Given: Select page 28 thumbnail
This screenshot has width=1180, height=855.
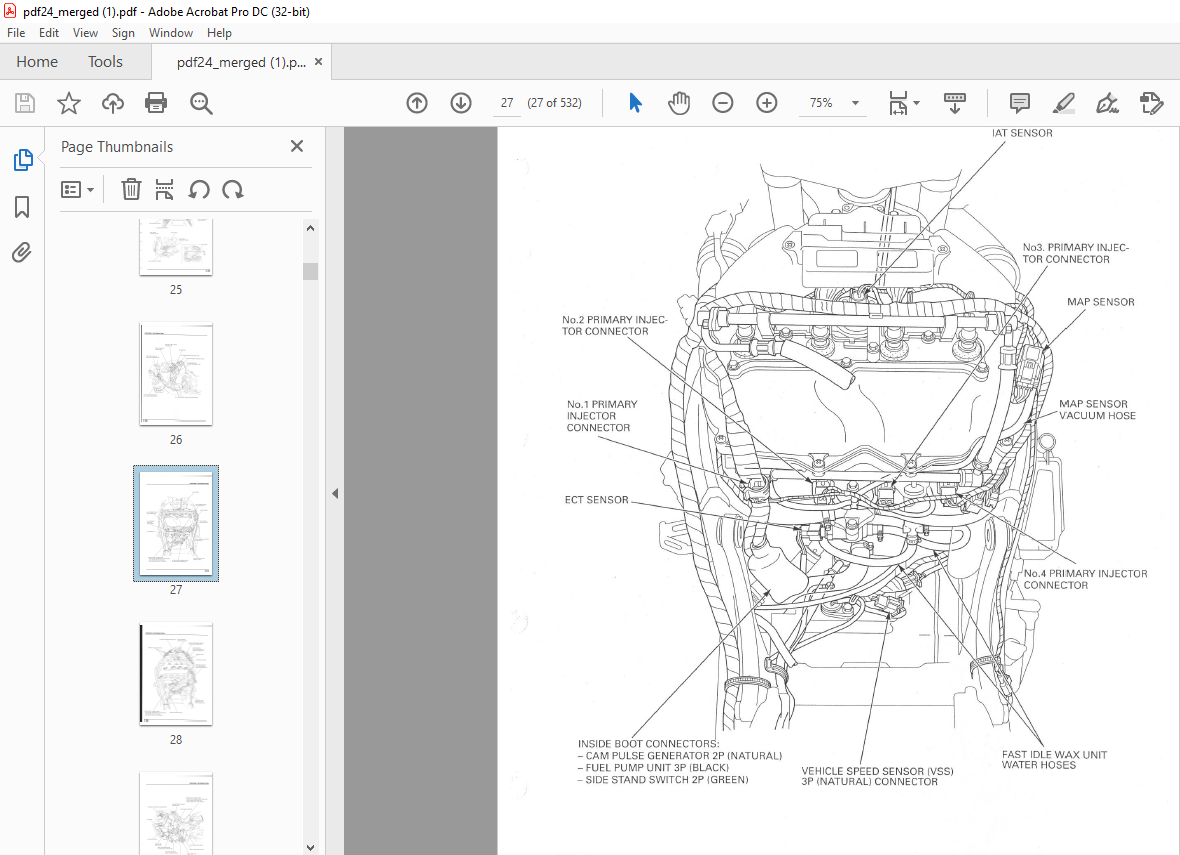Looking at the screenshot, I should coord(176,674).
